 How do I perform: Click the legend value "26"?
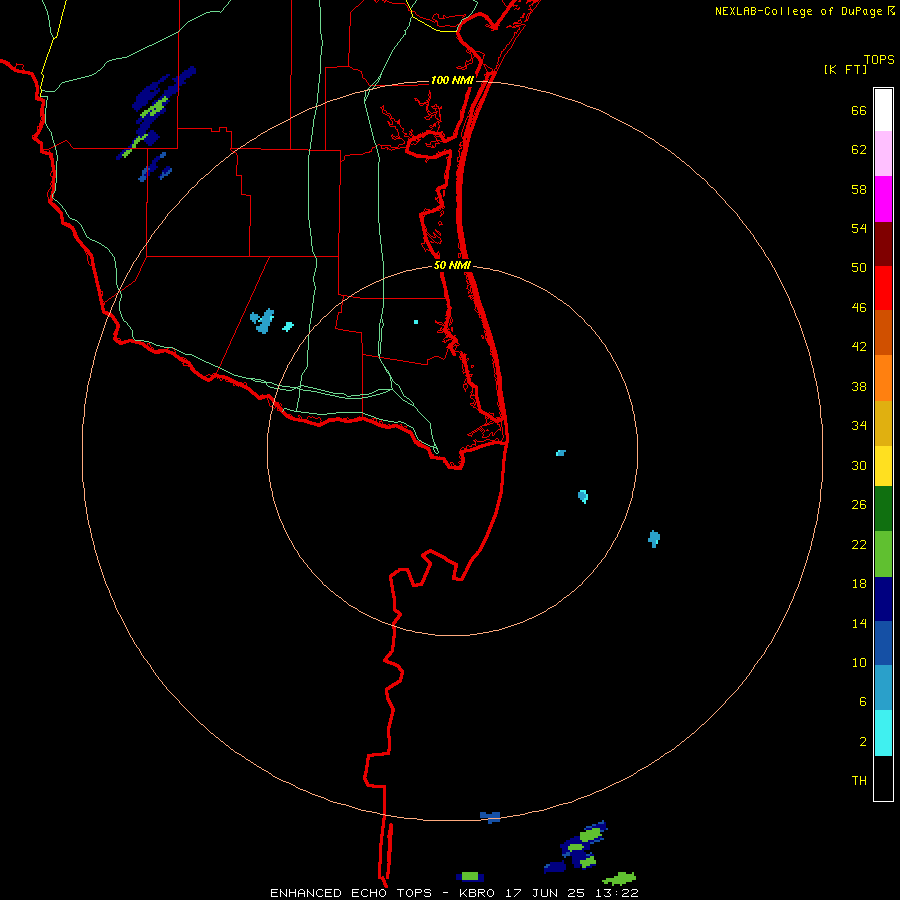pyautogui.click(x=859, y=505)
